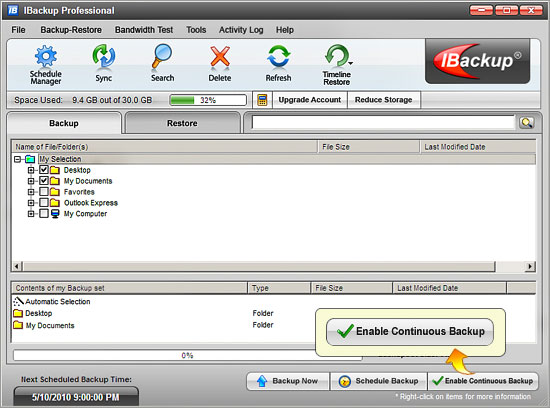Open the Backup-Restore menu
Screen dimensions: 550x408
(x=71, y=30)
